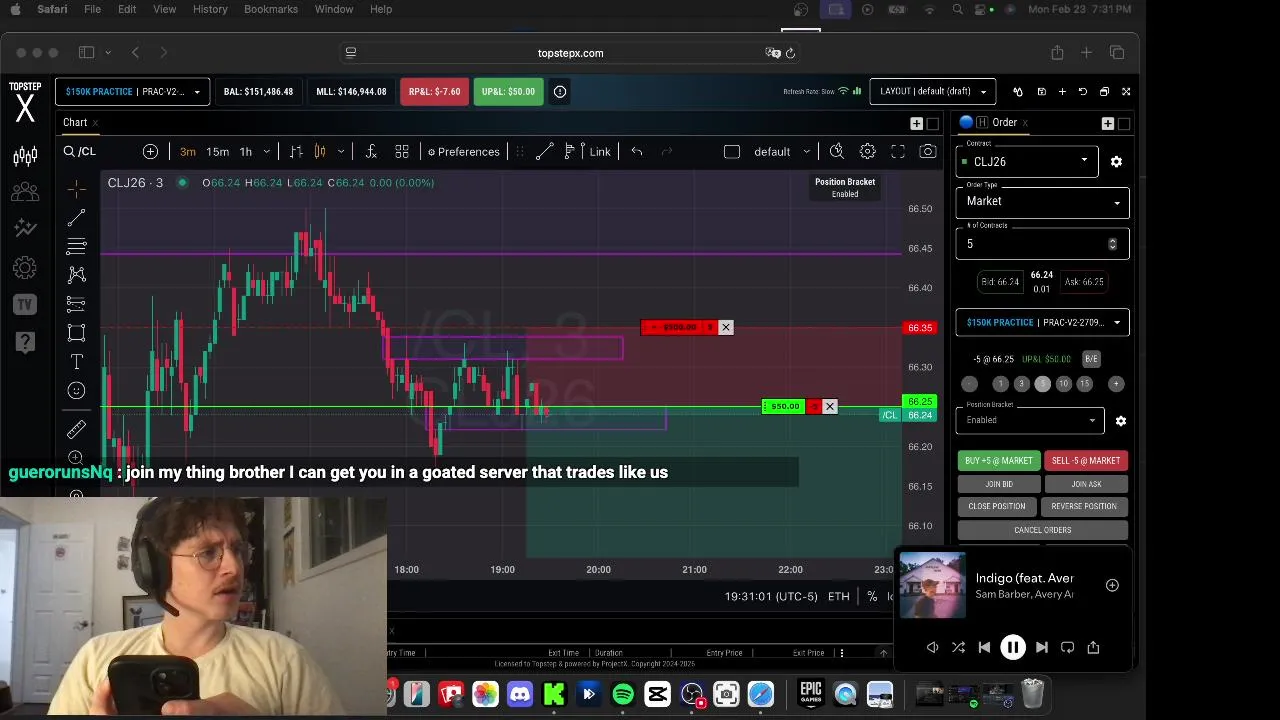Open the Order contract settings gear
1280x720 pixels.
click(x=1116, y=161)
